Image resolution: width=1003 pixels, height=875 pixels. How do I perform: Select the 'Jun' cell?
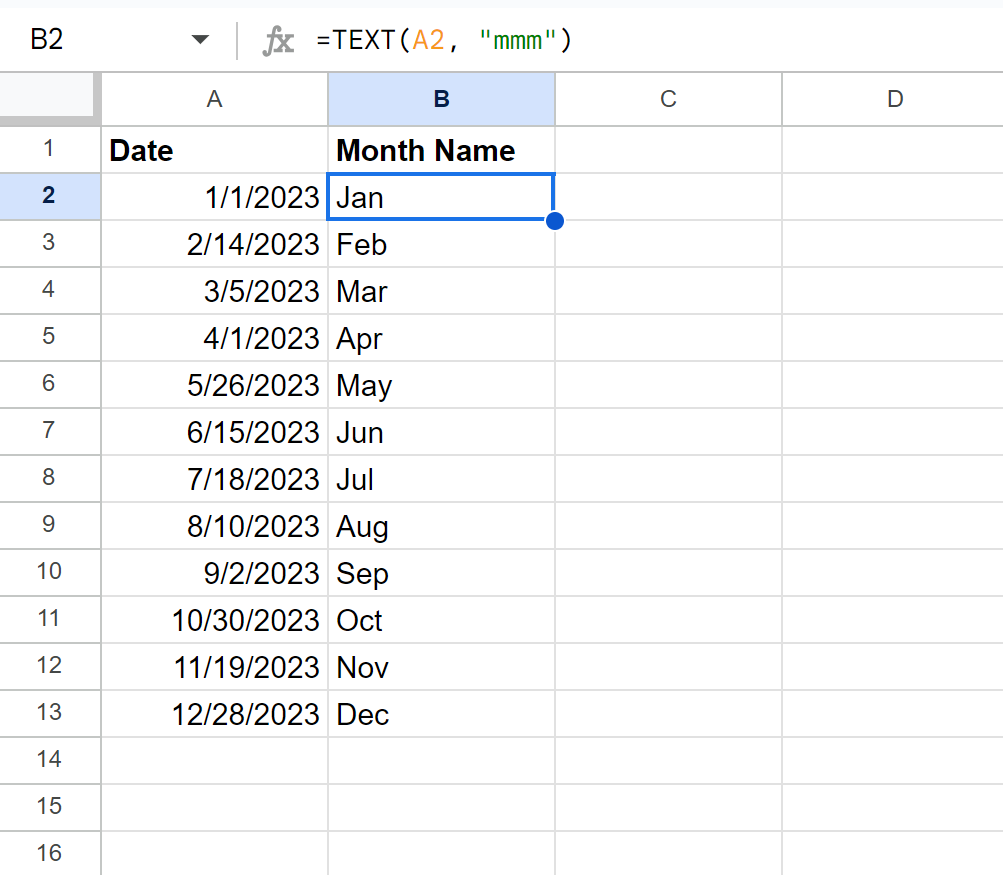(x=441, y=432)
